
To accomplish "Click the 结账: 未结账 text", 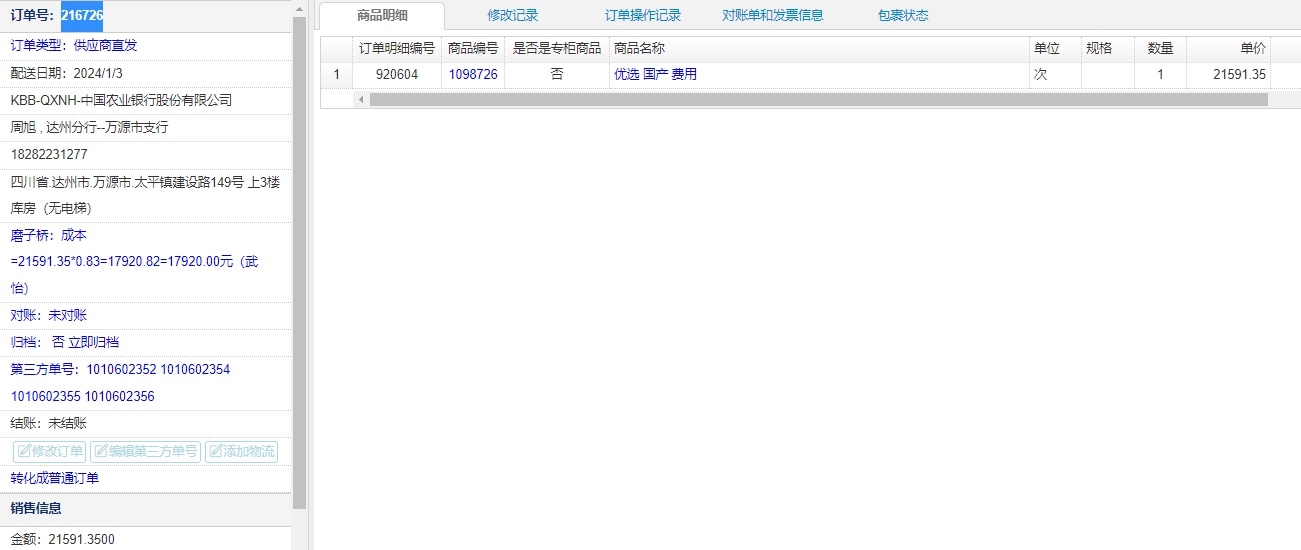I will tap(49, 424).
